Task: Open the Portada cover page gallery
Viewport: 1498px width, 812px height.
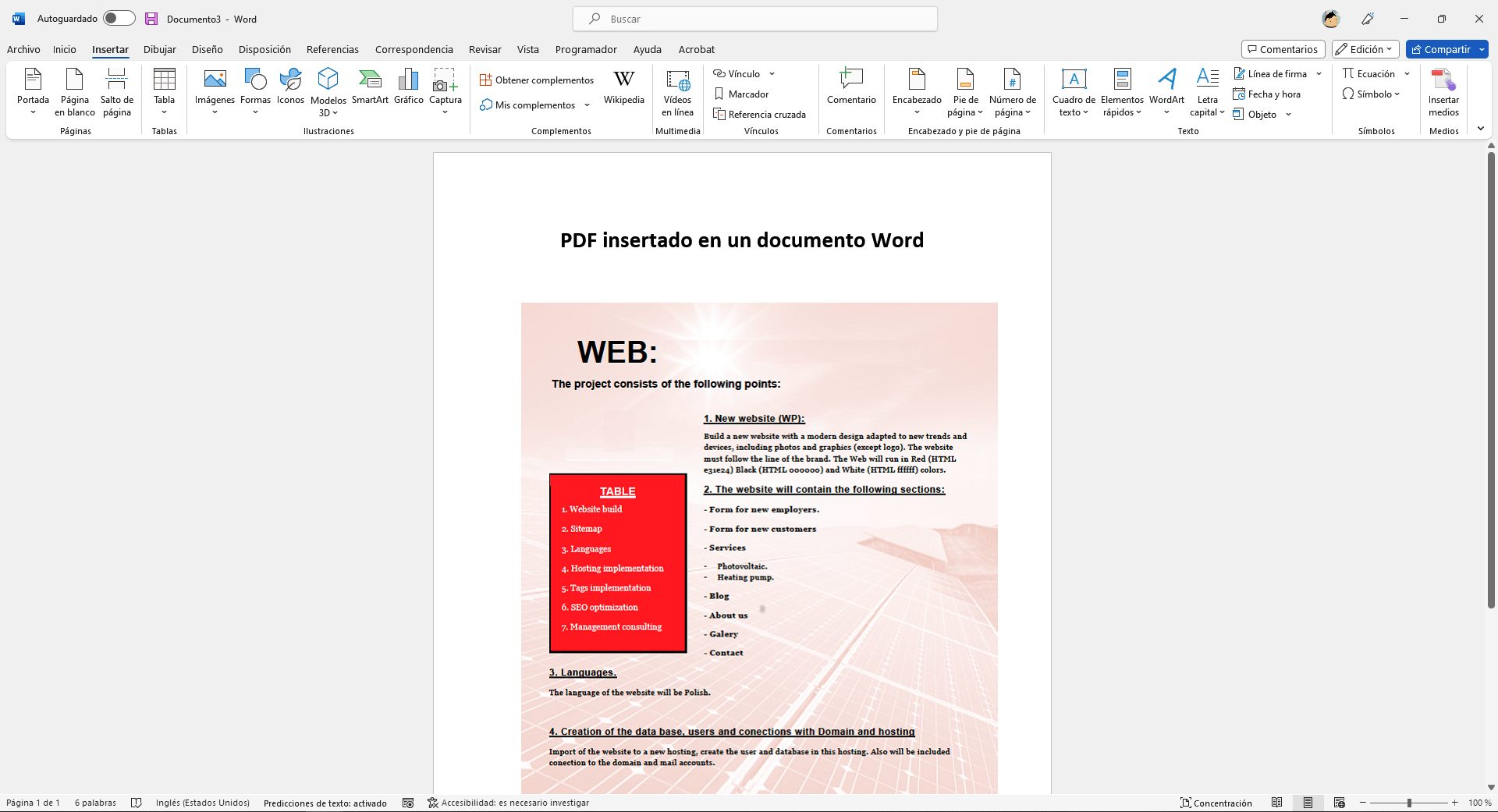Action: (x=33, y=92)
